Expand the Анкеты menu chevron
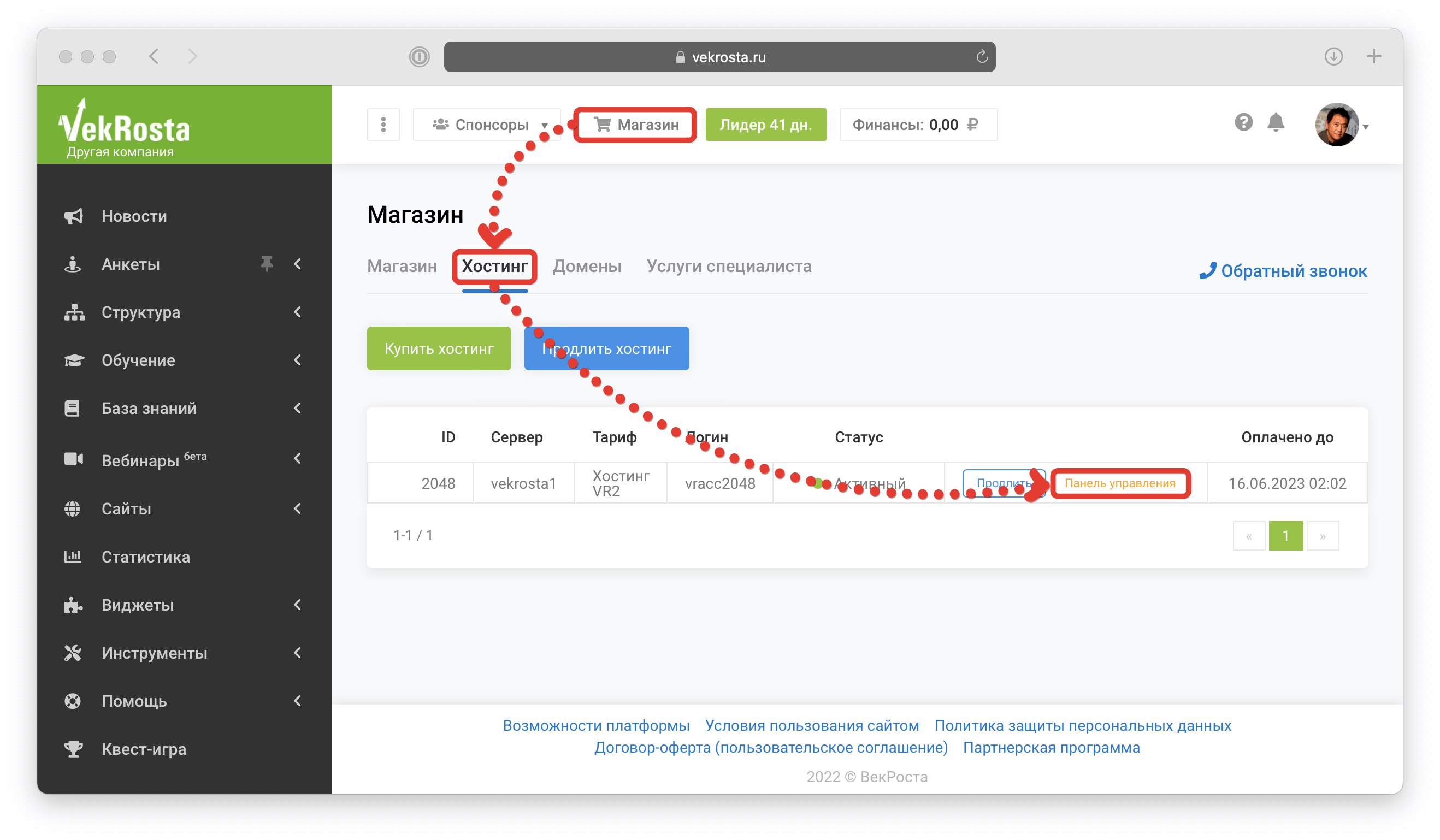The width and height of the screenshot is (1440, 840). point(298,264)
